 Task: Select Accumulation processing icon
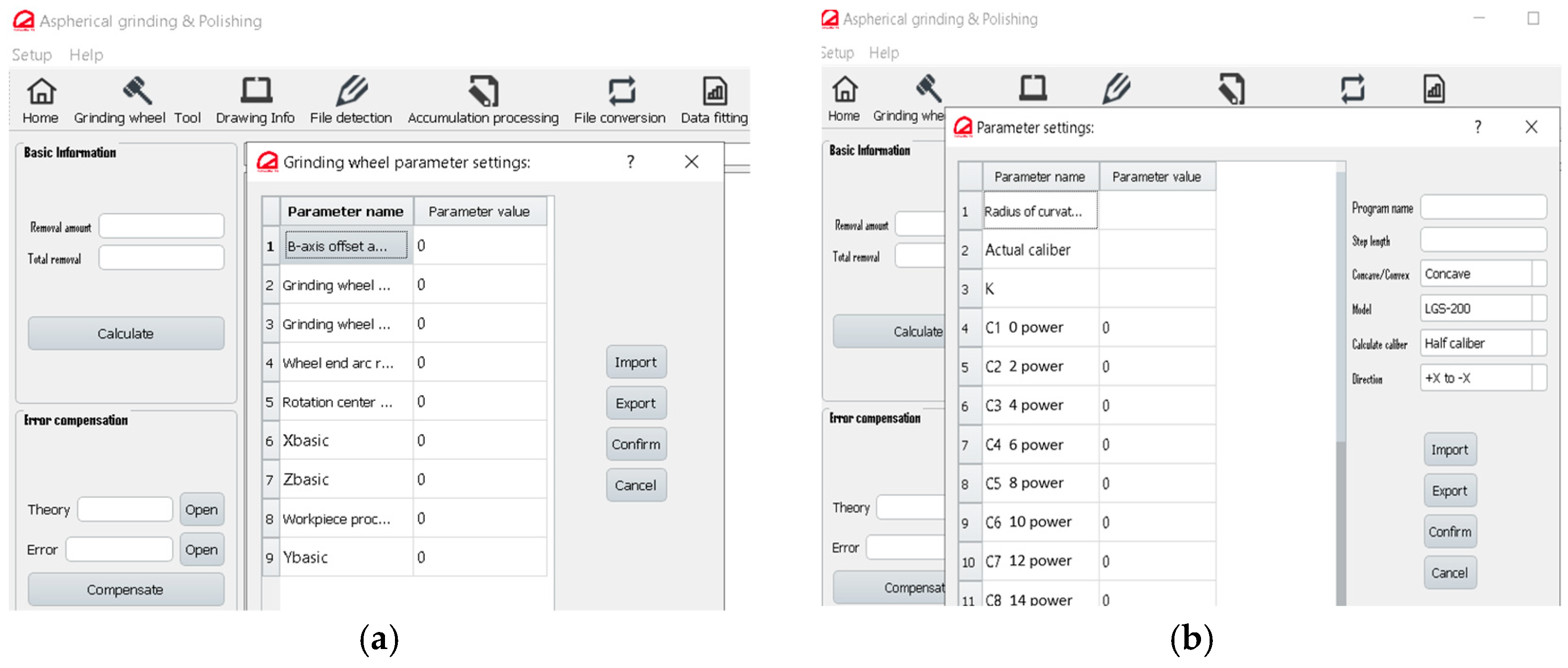(483, 91)
